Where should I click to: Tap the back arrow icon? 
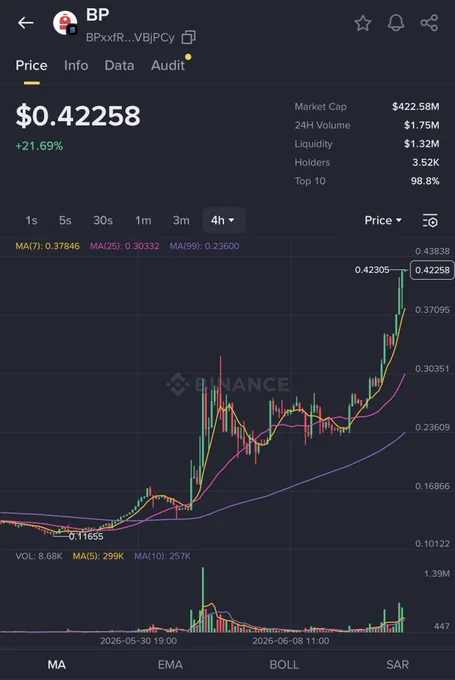click(x=26, y=23)
